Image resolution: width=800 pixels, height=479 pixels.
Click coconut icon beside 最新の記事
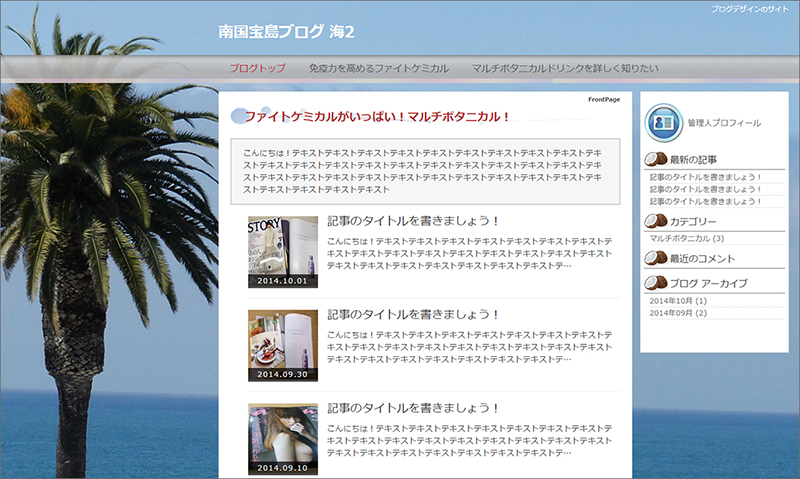coord(656,160)
